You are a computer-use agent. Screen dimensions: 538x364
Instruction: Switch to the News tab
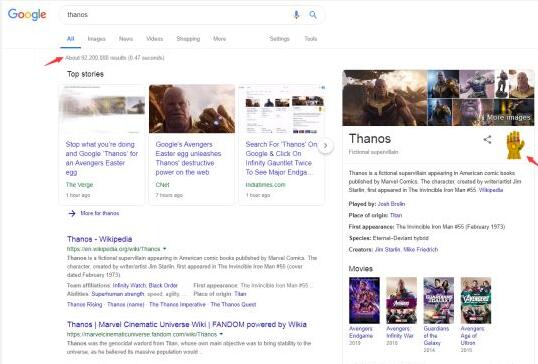126,39
